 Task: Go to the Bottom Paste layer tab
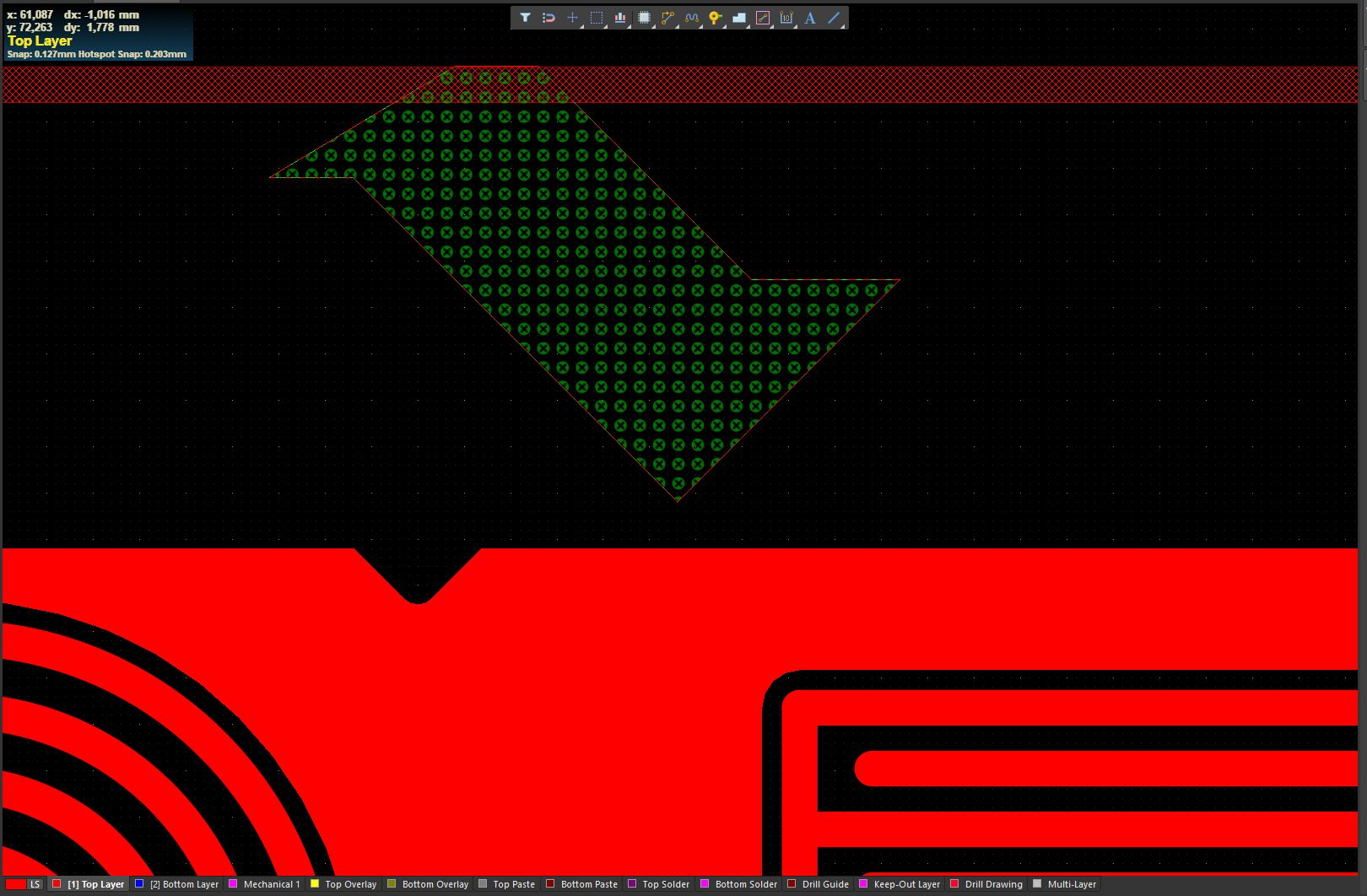point(582,884)
